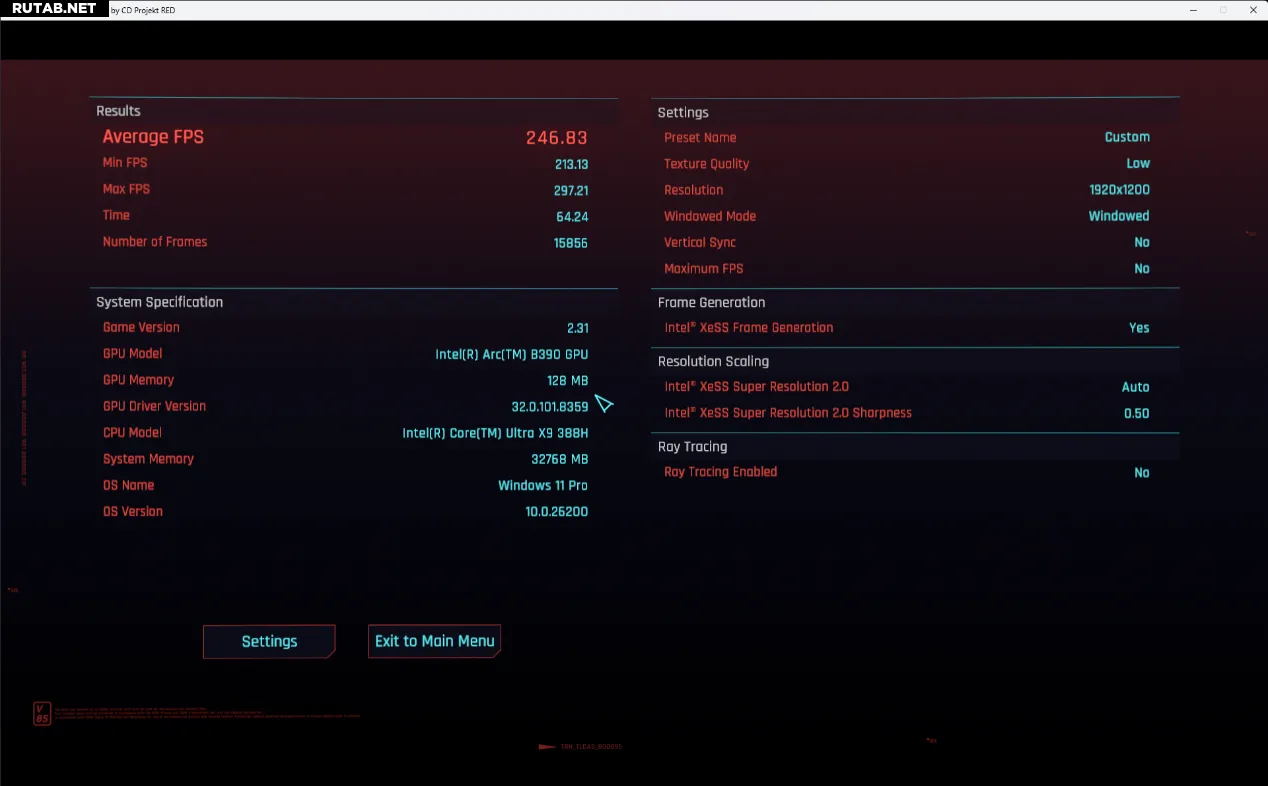This screenshot has height=786, width=1268.
Task: Select the Vertical Sync No value
Action: [1141, 243]
